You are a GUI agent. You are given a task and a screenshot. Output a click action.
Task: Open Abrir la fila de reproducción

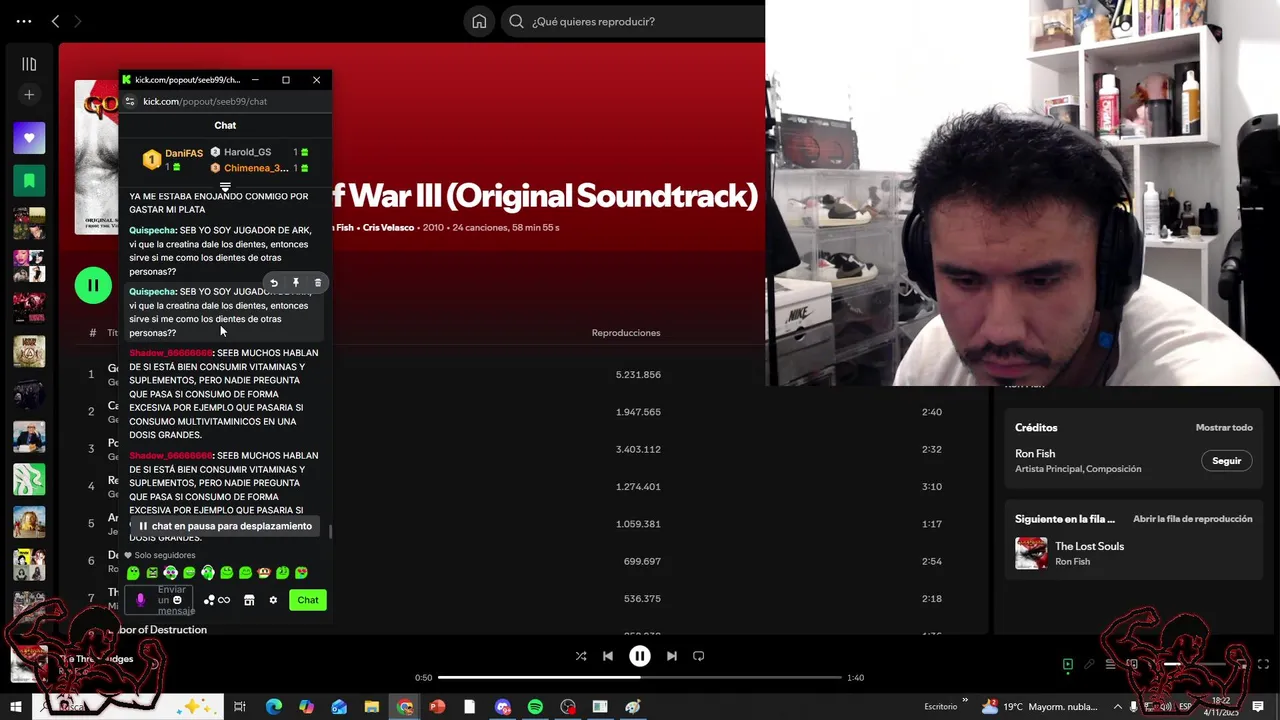point(1192,519)
